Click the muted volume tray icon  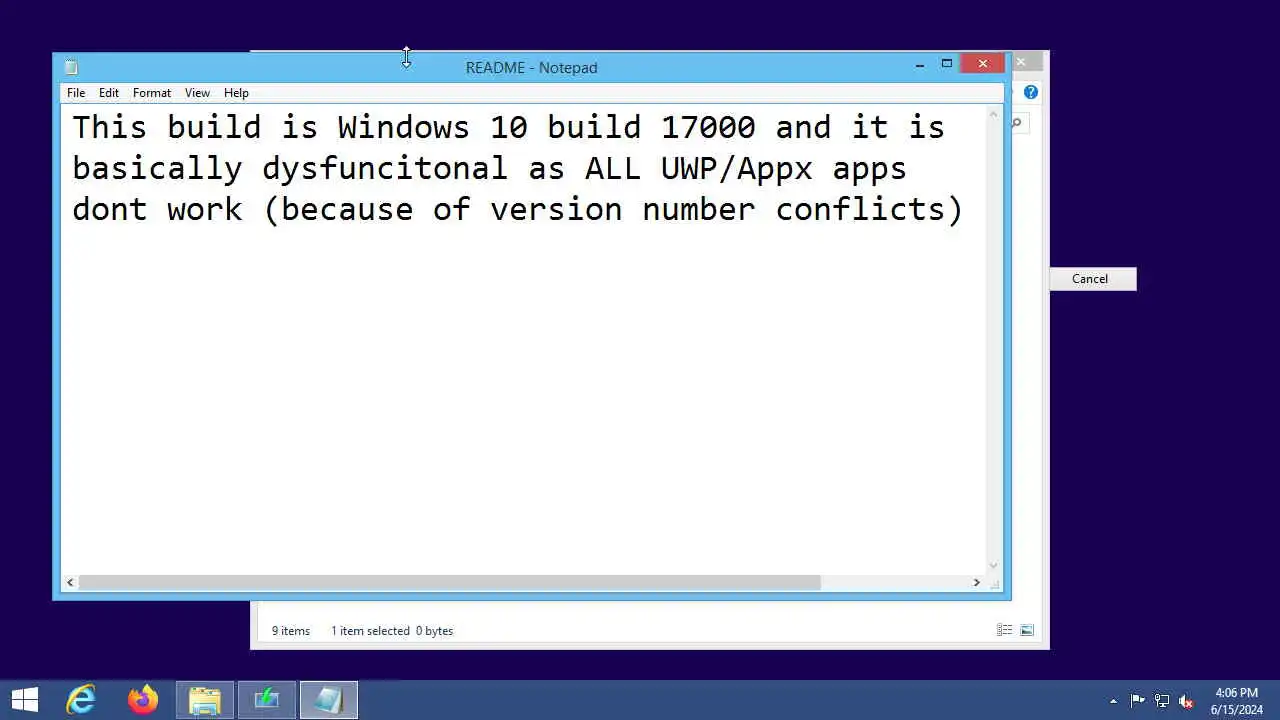coord(1186,701)
